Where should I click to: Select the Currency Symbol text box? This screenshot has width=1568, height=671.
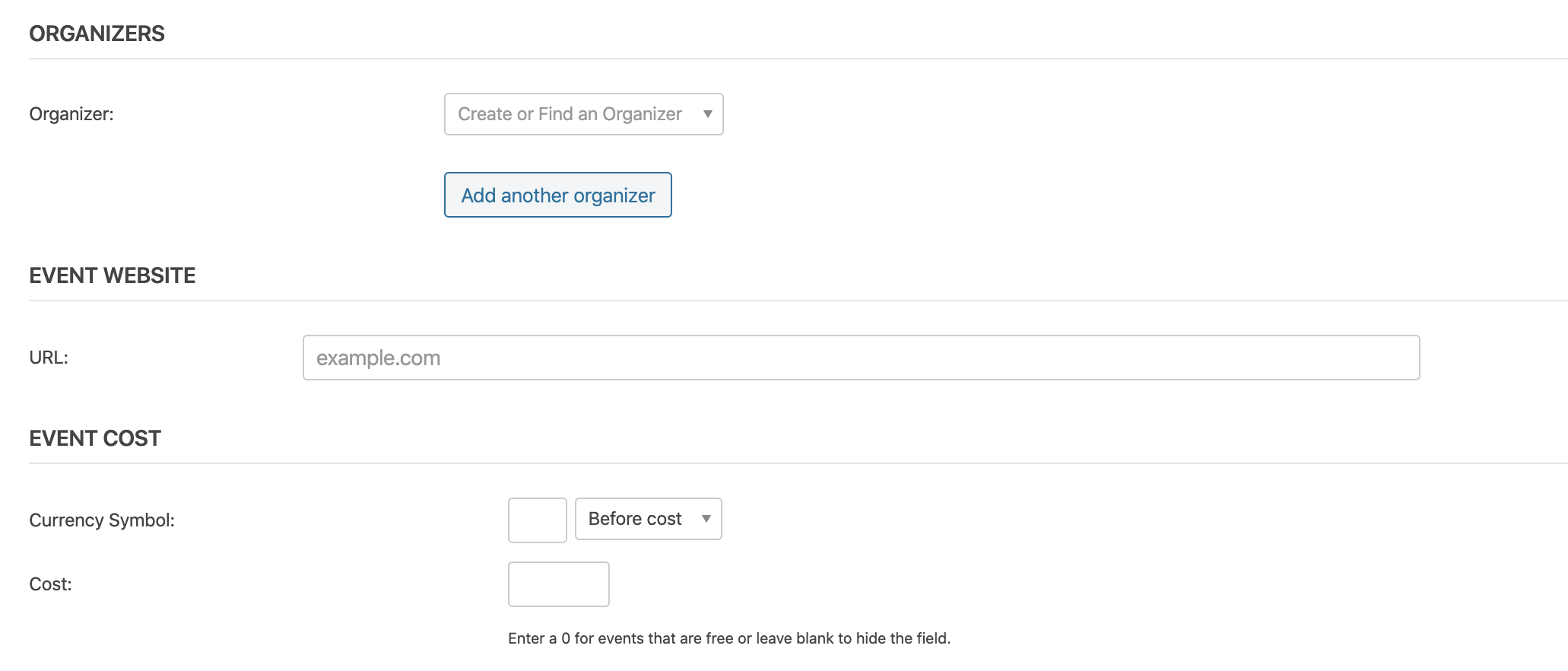coord(538,520)
